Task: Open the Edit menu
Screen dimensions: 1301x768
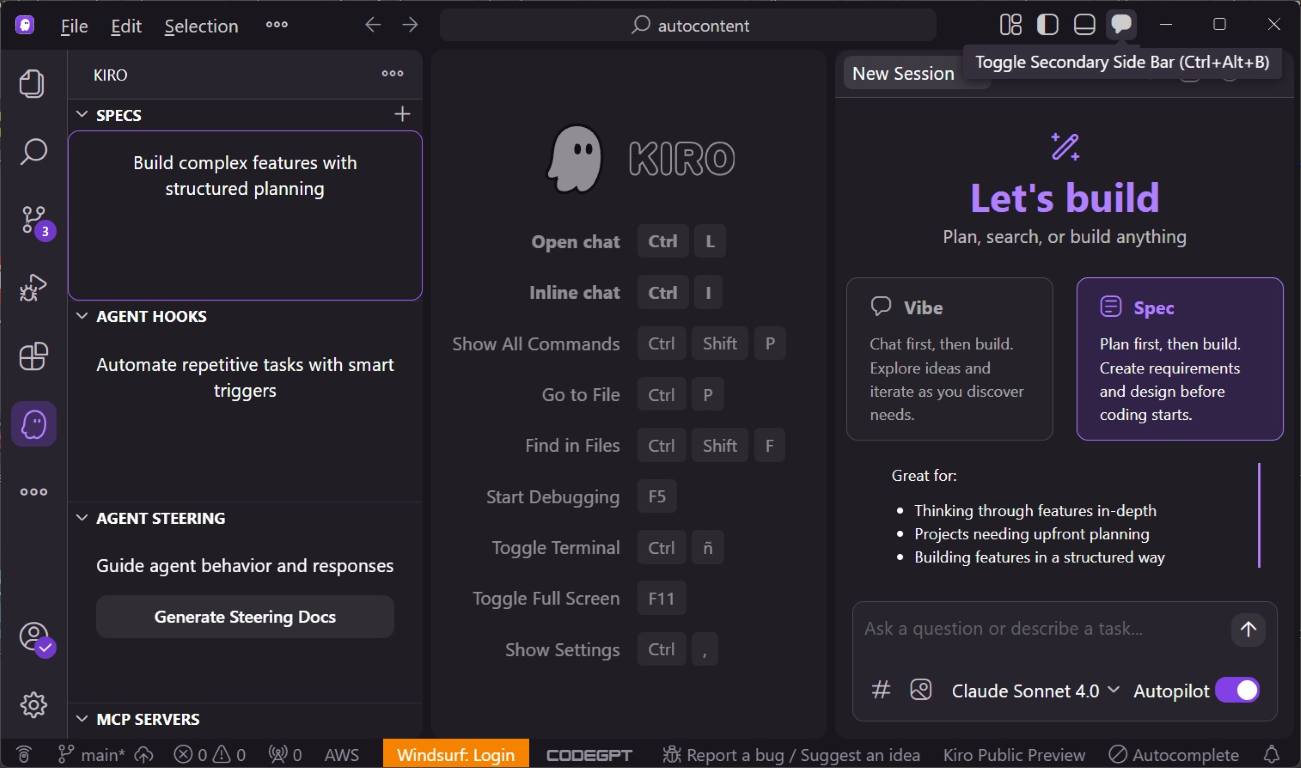Action: coord(126,26)
